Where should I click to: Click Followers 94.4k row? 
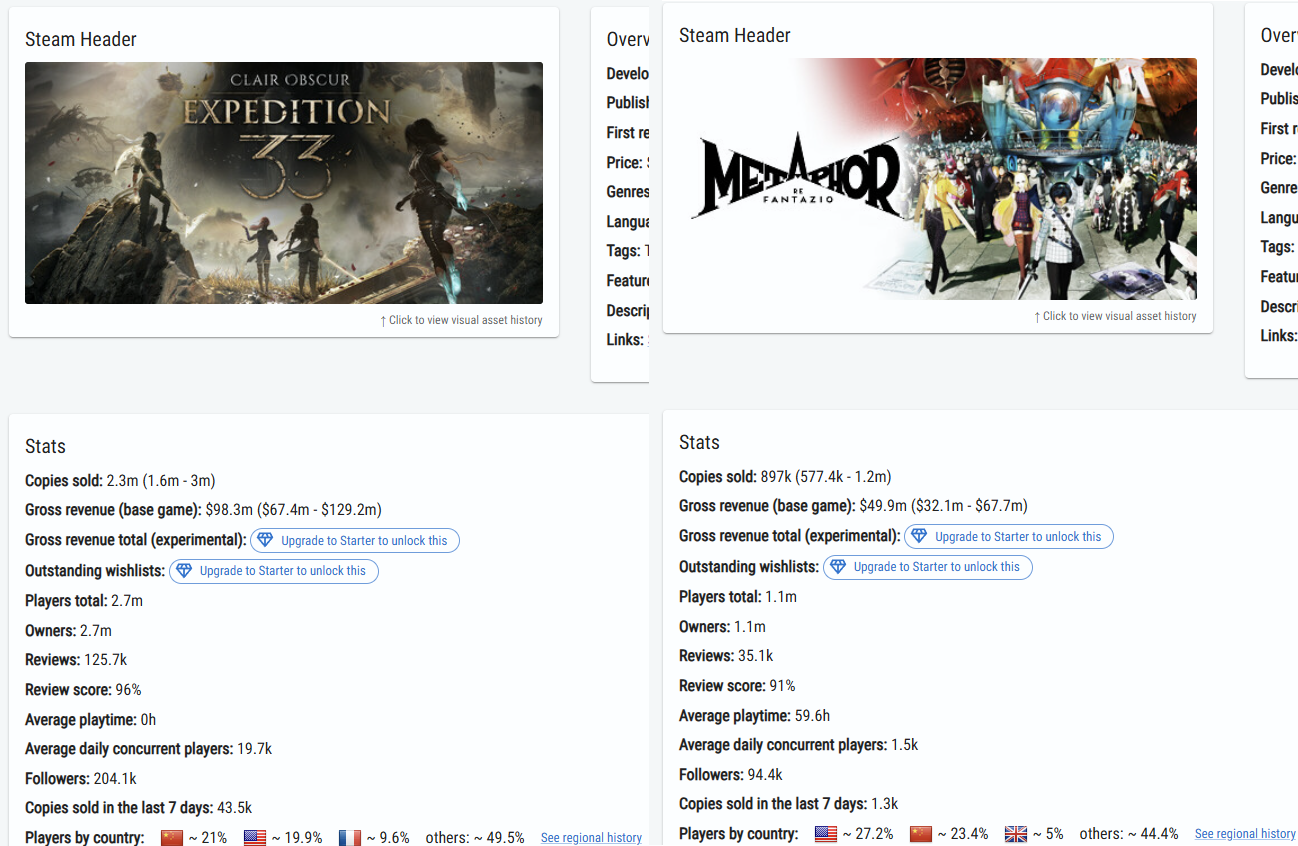[x=731, y=775]
